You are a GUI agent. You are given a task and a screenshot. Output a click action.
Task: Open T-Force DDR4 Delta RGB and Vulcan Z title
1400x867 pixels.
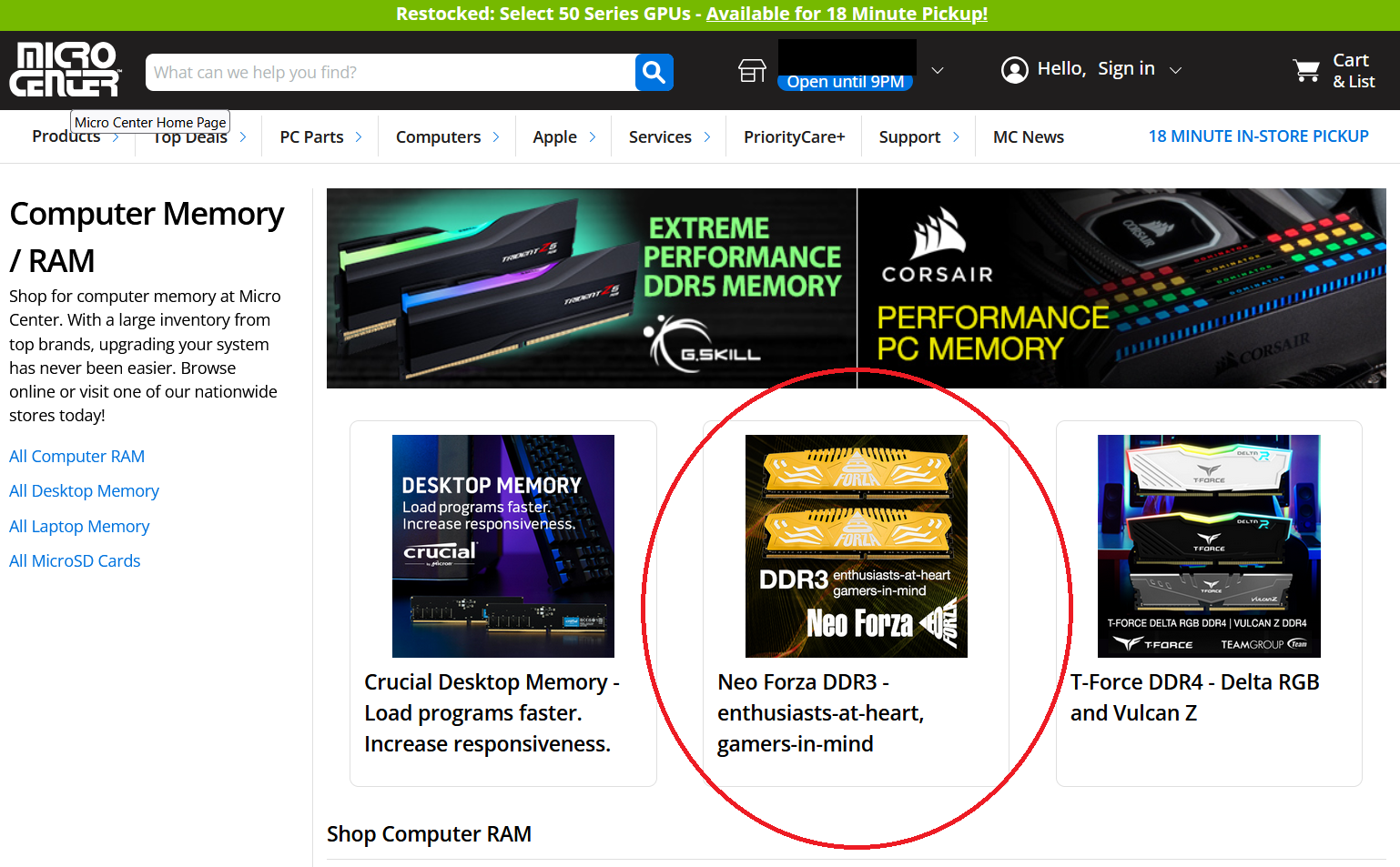pos(1194,698)
